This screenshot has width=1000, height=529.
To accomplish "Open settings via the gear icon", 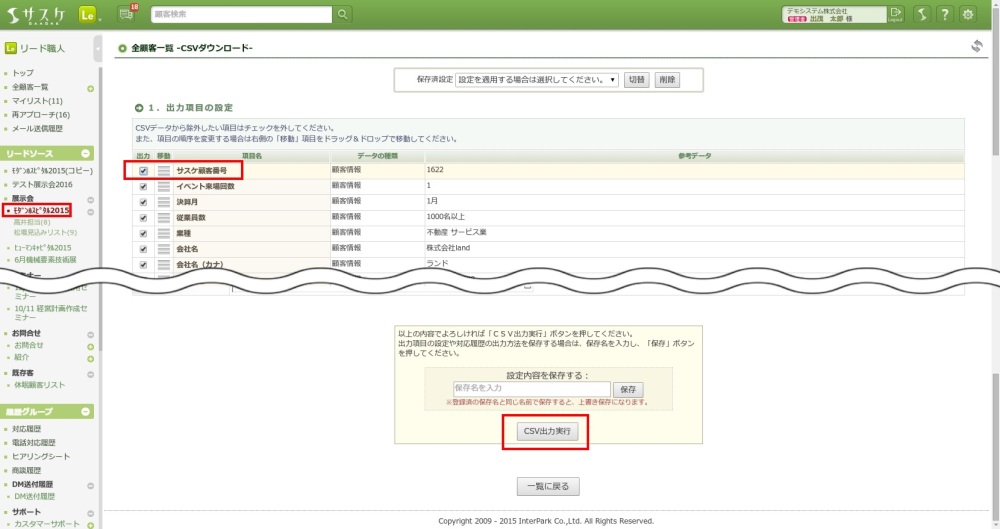I will coord(968,14).
